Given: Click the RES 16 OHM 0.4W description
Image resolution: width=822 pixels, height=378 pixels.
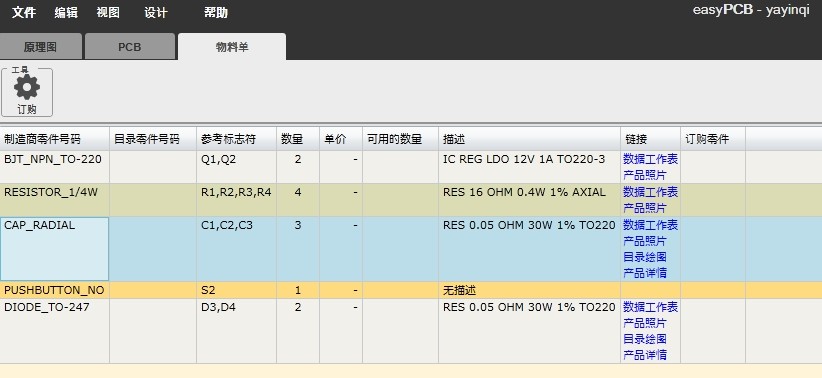Looking at the screenshot, I should (x=524, y=192).
